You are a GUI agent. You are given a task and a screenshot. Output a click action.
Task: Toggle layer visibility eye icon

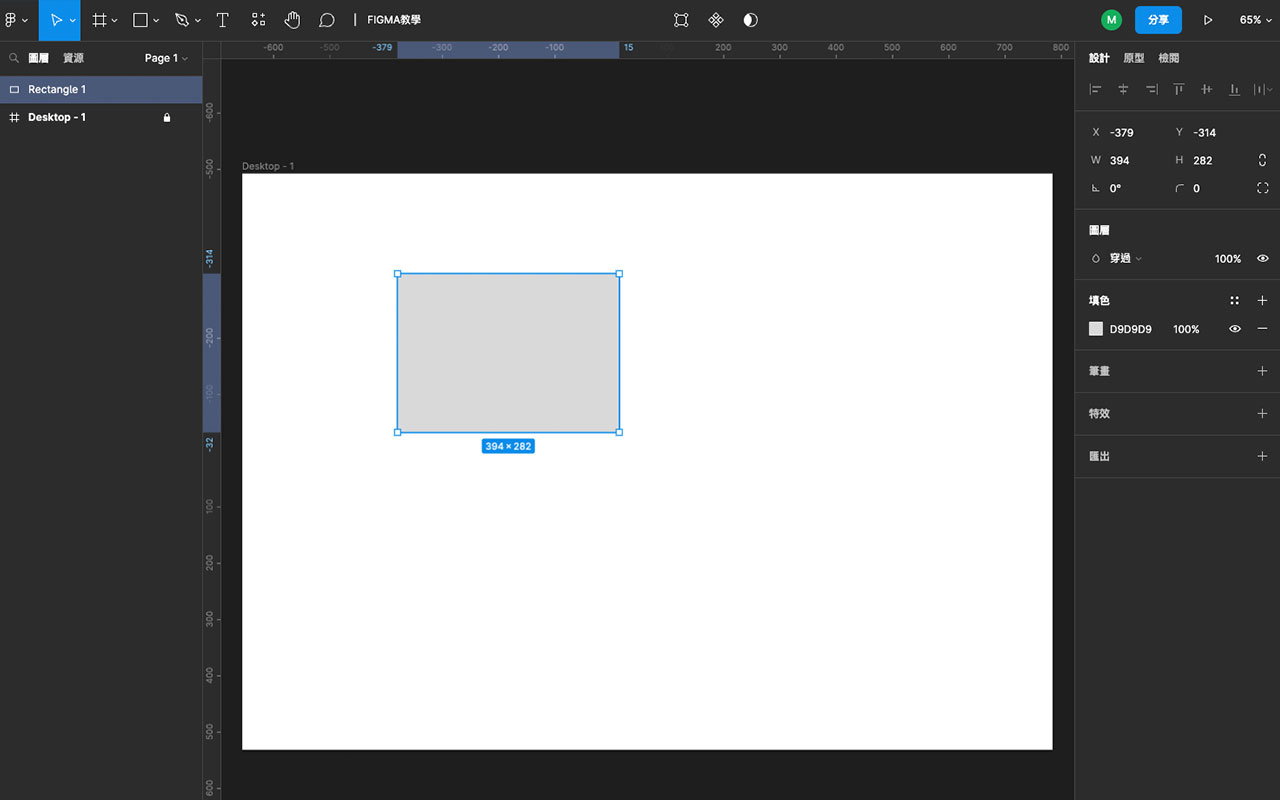click(1262, 259)
